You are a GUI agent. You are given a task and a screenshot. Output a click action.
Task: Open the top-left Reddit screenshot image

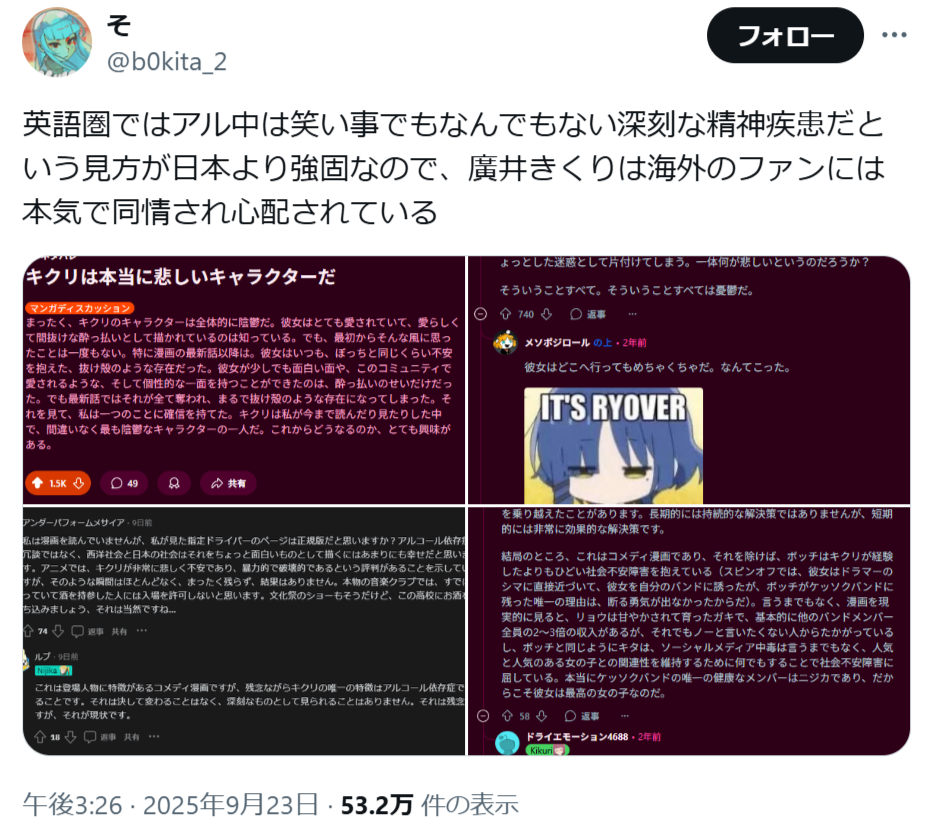pyautogui.click(x=244, y=380)
